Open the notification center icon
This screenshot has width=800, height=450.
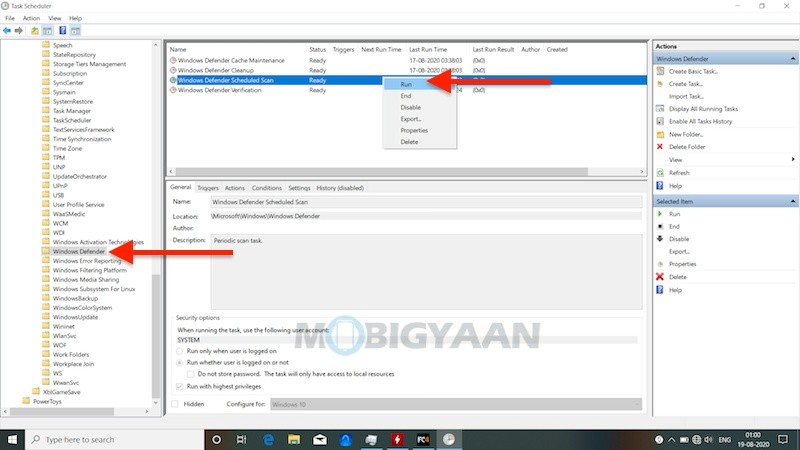pyautogui.click(x=783, y=439)
